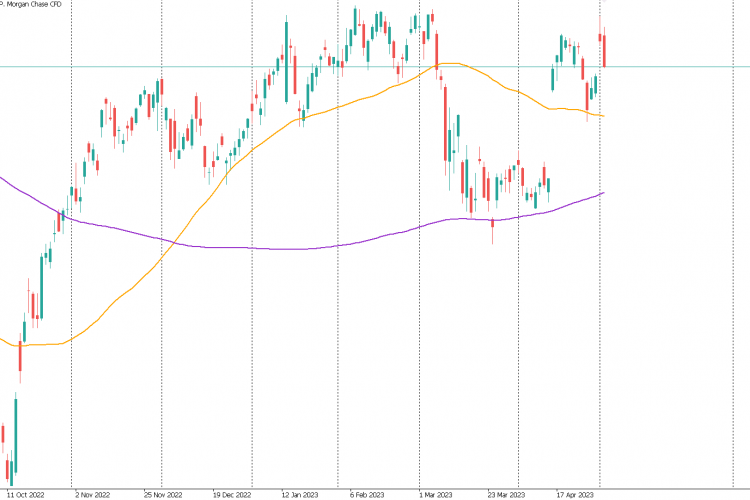This screenshot has width=750, height=500.
Task: Click the "17 Apr 2023" date label
Action: pos(576,494)
